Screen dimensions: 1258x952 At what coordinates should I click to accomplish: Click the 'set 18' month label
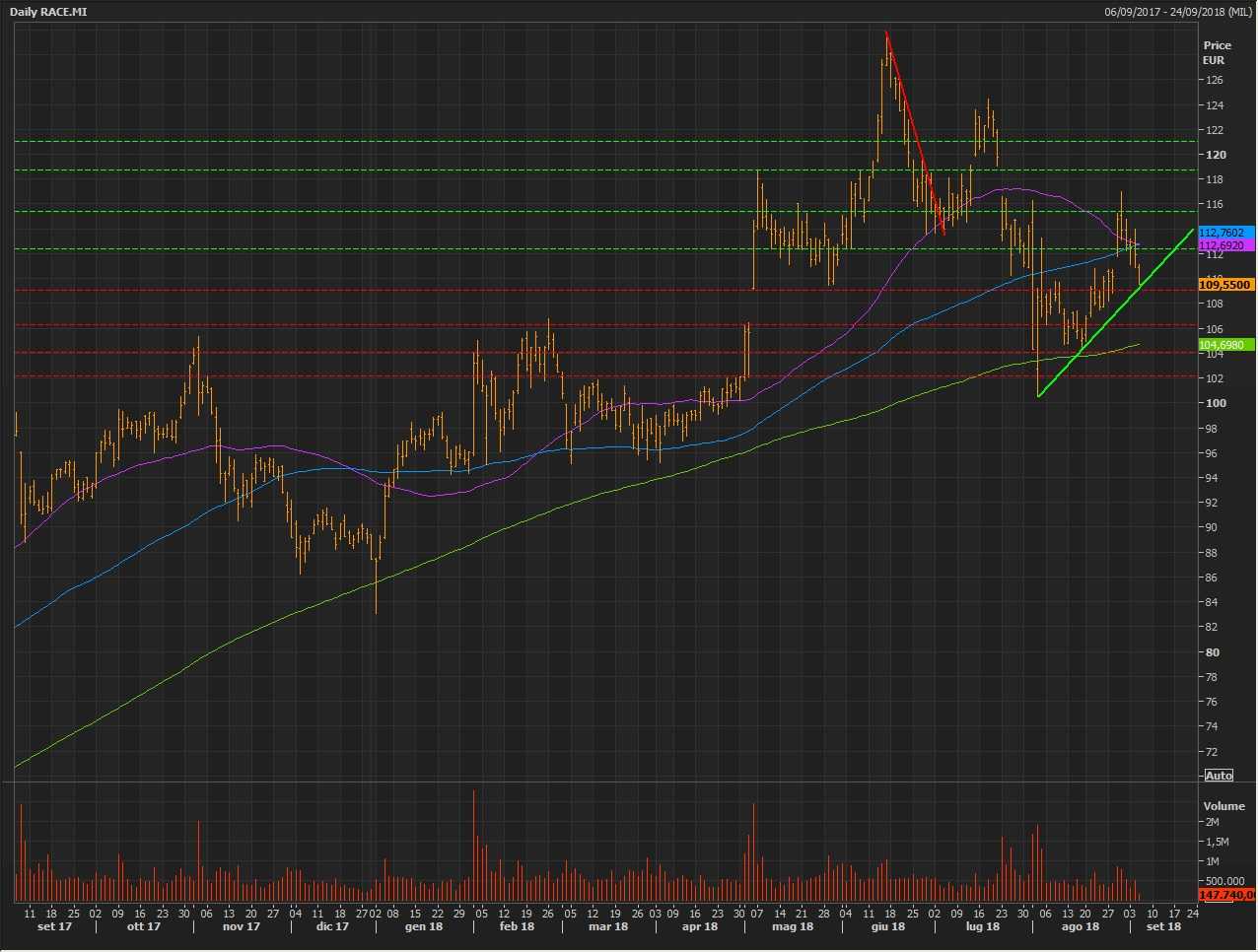coord(1163,927)
